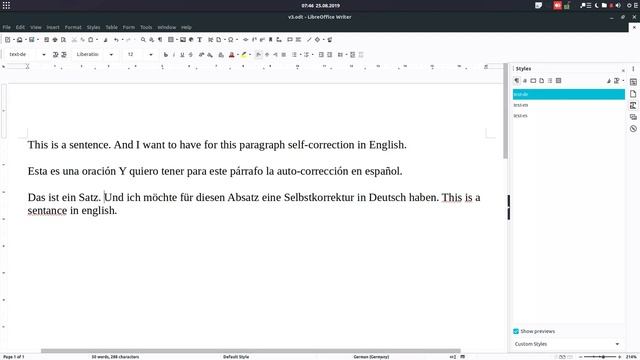The height and width of the screenshot is (360, 640).
Task: Click German (Germany) language in status bar
Action: pyautogui.click(x=371, y=357)
